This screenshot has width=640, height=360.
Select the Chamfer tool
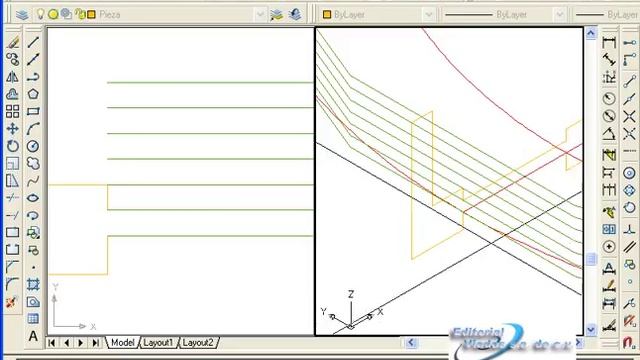13,267
